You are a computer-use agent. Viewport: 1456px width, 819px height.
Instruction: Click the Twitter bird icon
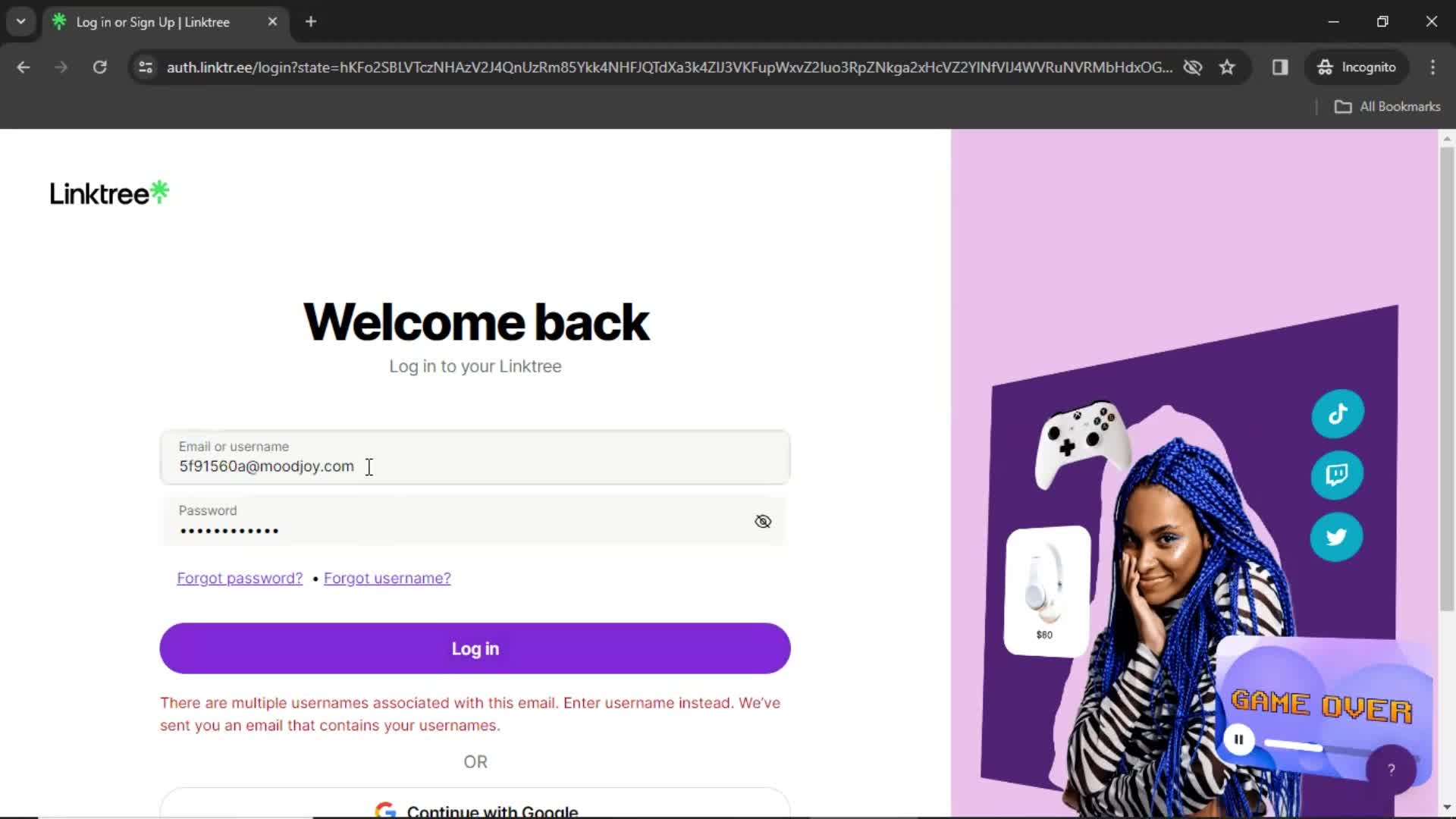coord(1336,537)
